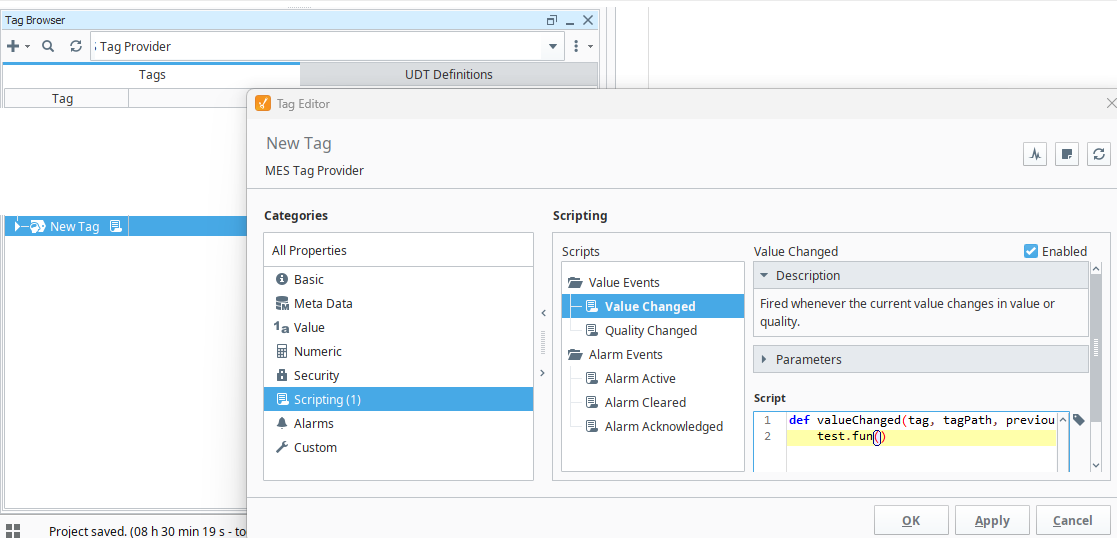
Task: Click the Apply button
Action: [992, 521]
